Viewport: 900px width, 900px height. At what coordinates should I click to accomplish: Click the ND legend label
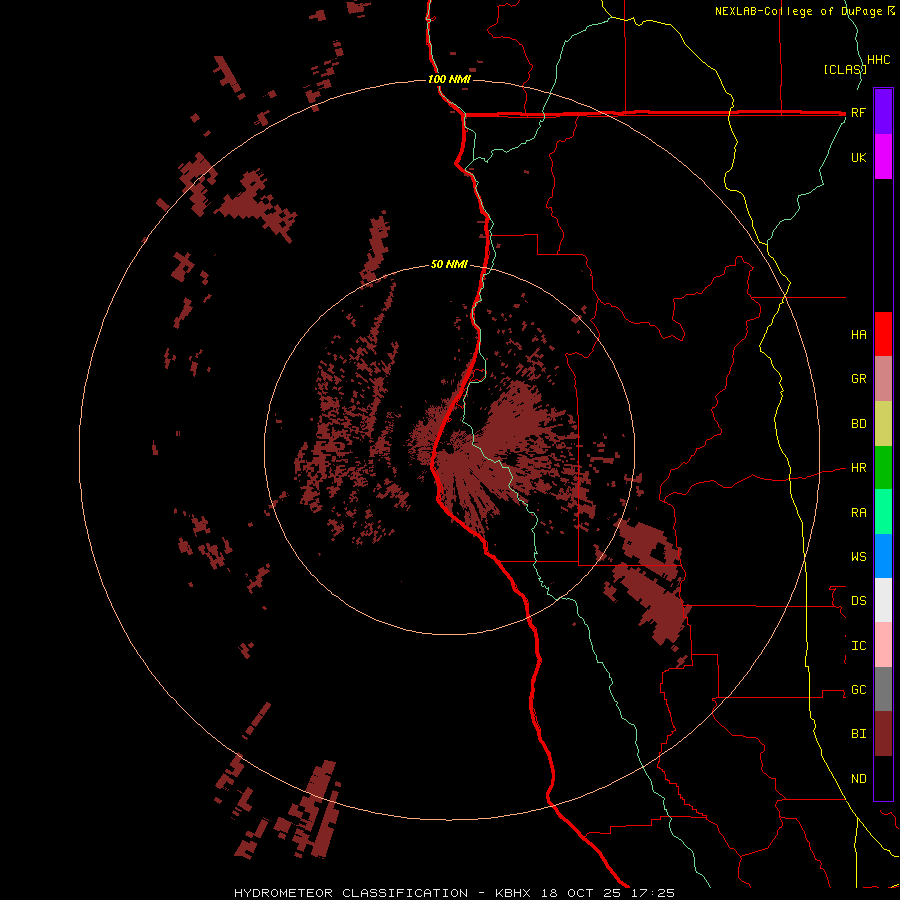[x=858, y=779]
